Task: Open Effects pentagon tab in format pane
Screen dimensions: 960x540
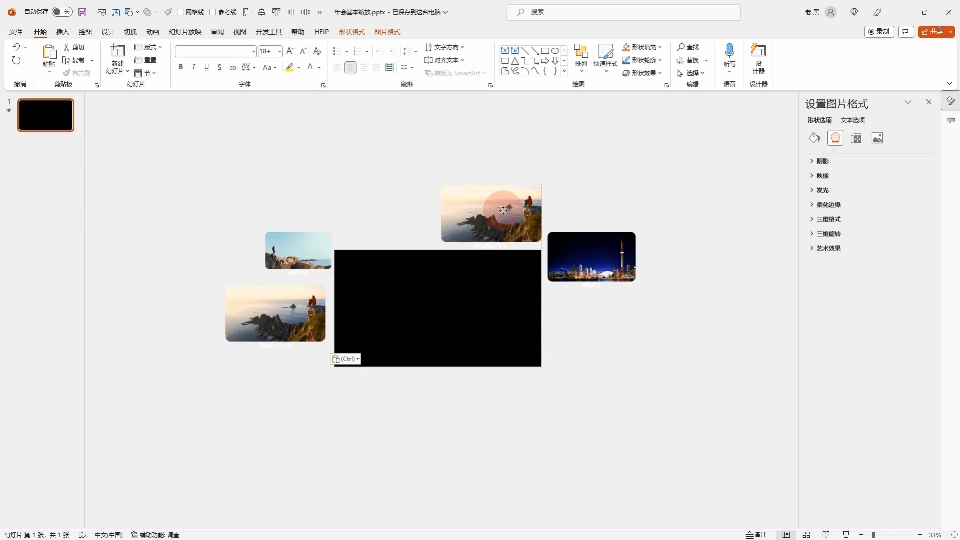Action: tap(835, 138)
